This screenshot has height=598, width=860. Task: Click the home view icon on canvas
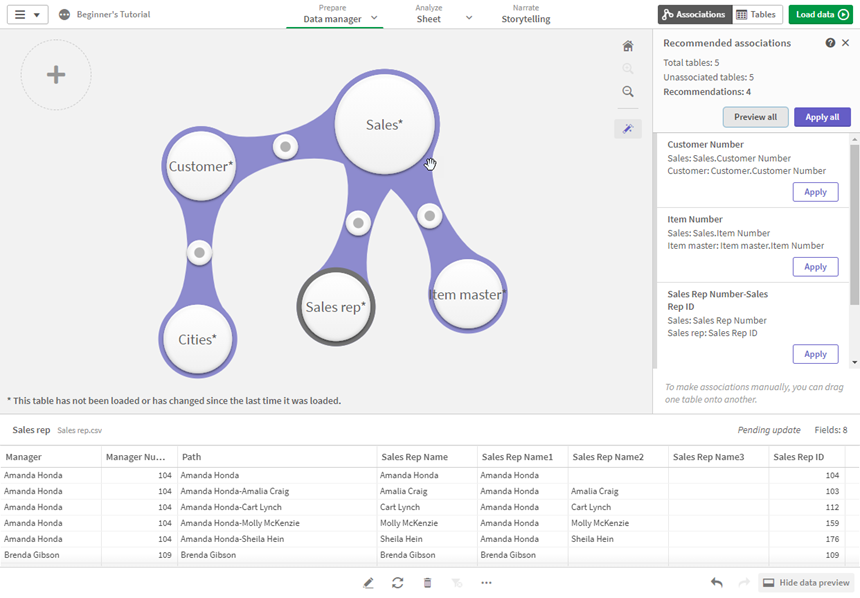click(628, 46)
